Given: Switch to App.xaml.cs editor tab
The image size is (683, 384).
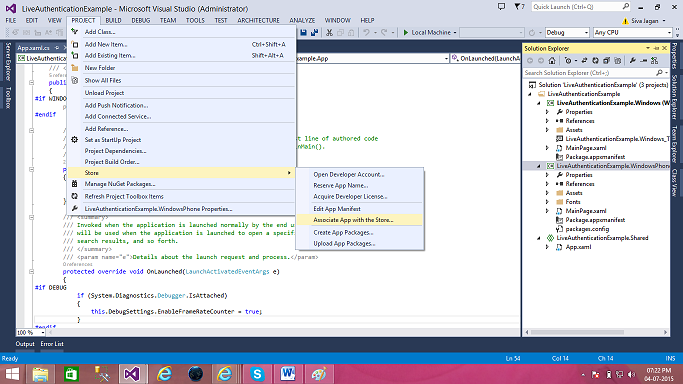Looking at the screenshot, I should (x=34, y=48).
